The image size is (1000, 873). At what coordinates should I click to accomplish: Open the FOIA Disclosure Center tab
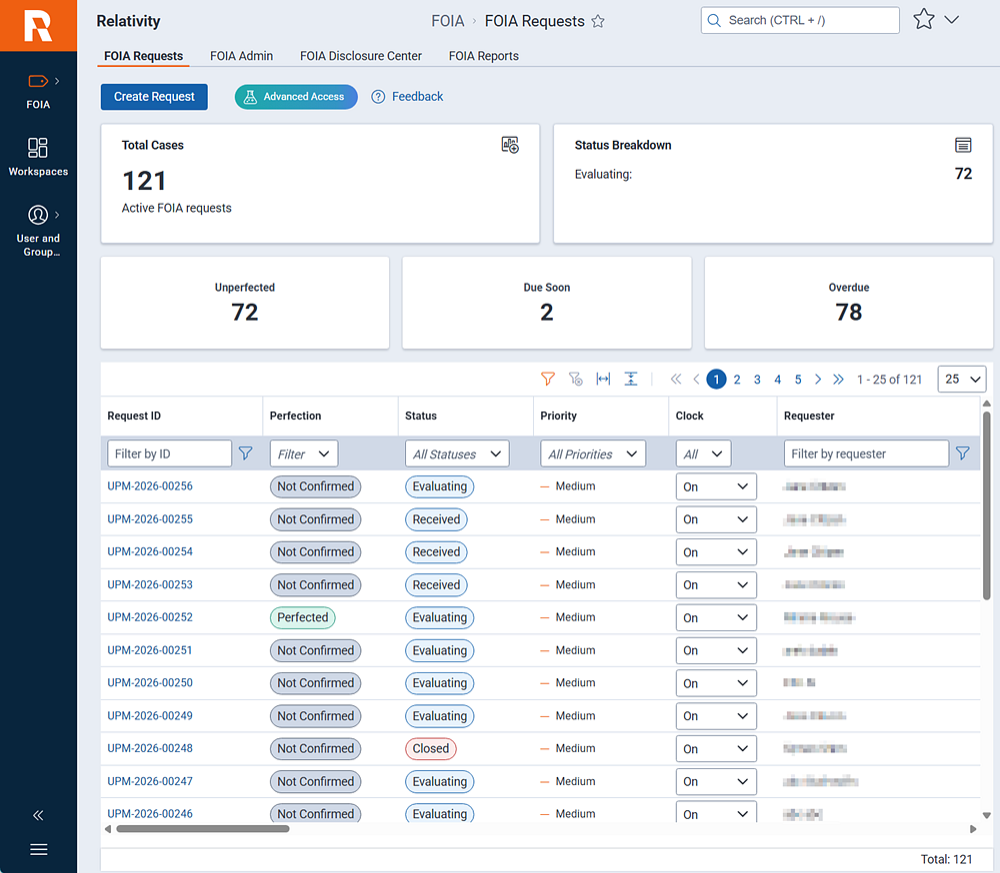[360, 56]
